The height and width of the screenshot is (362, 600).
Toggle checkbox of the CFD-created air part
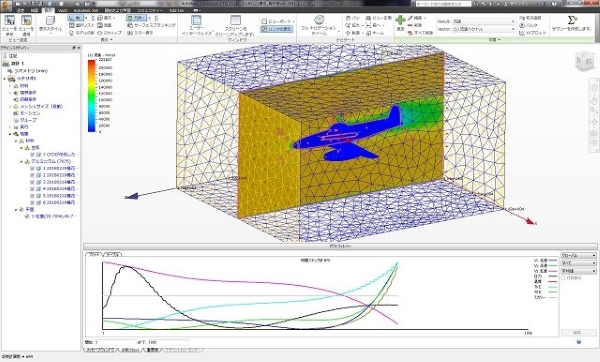32,155
